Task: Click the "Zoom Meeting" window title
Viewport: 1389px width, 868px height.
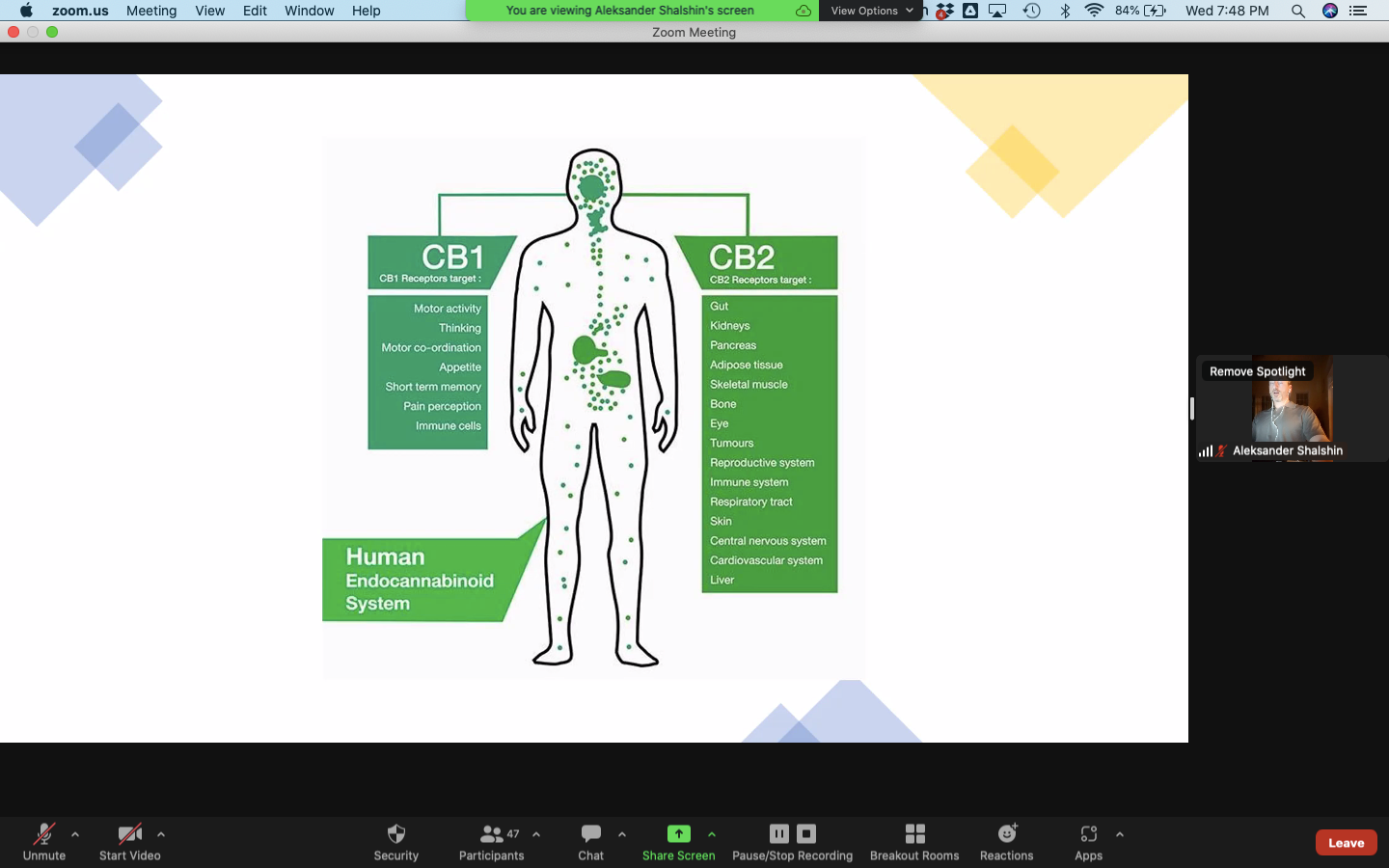Action: 694,32
